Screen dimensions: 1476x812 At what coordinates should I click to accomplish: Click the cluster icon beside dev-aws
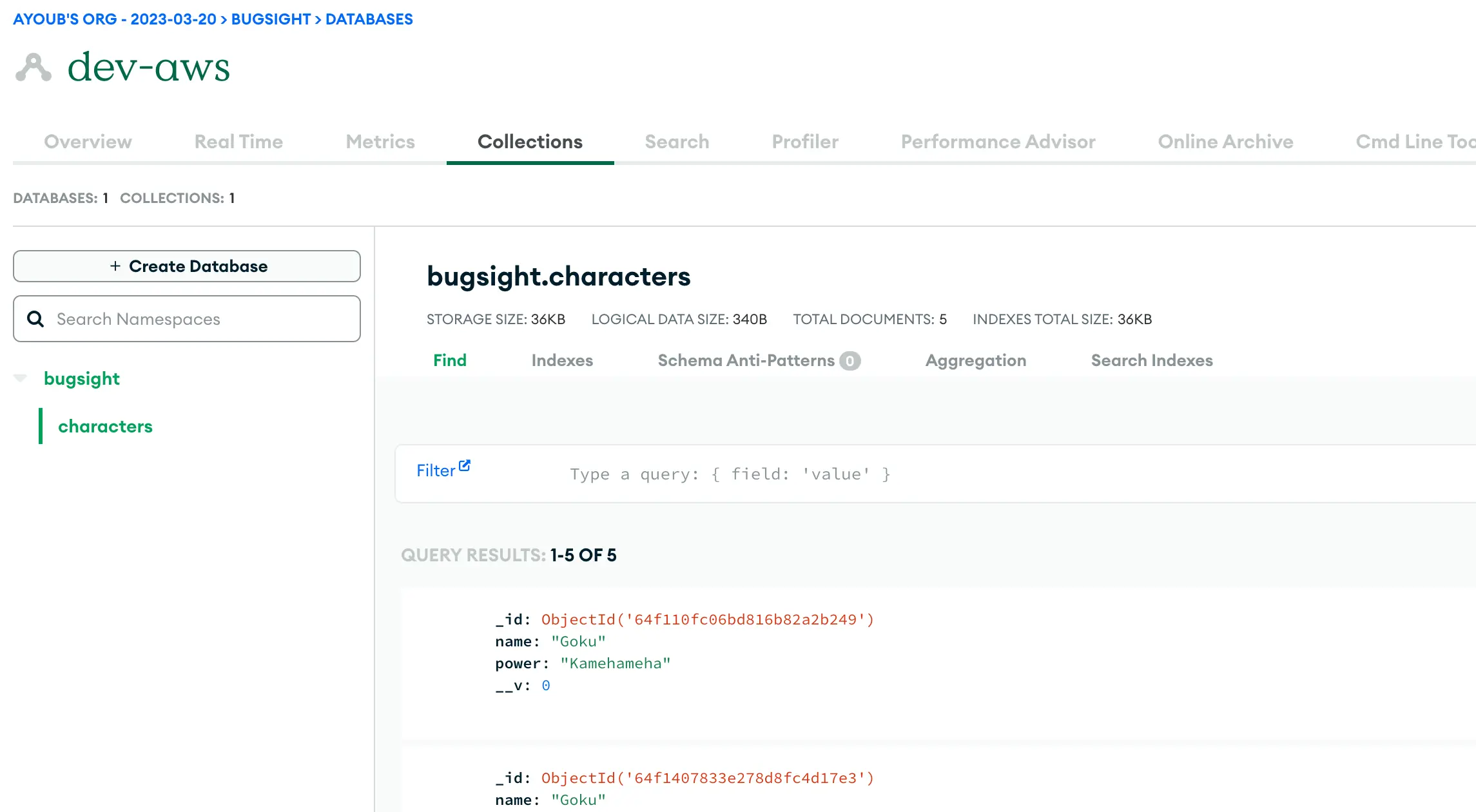point(33,68)
